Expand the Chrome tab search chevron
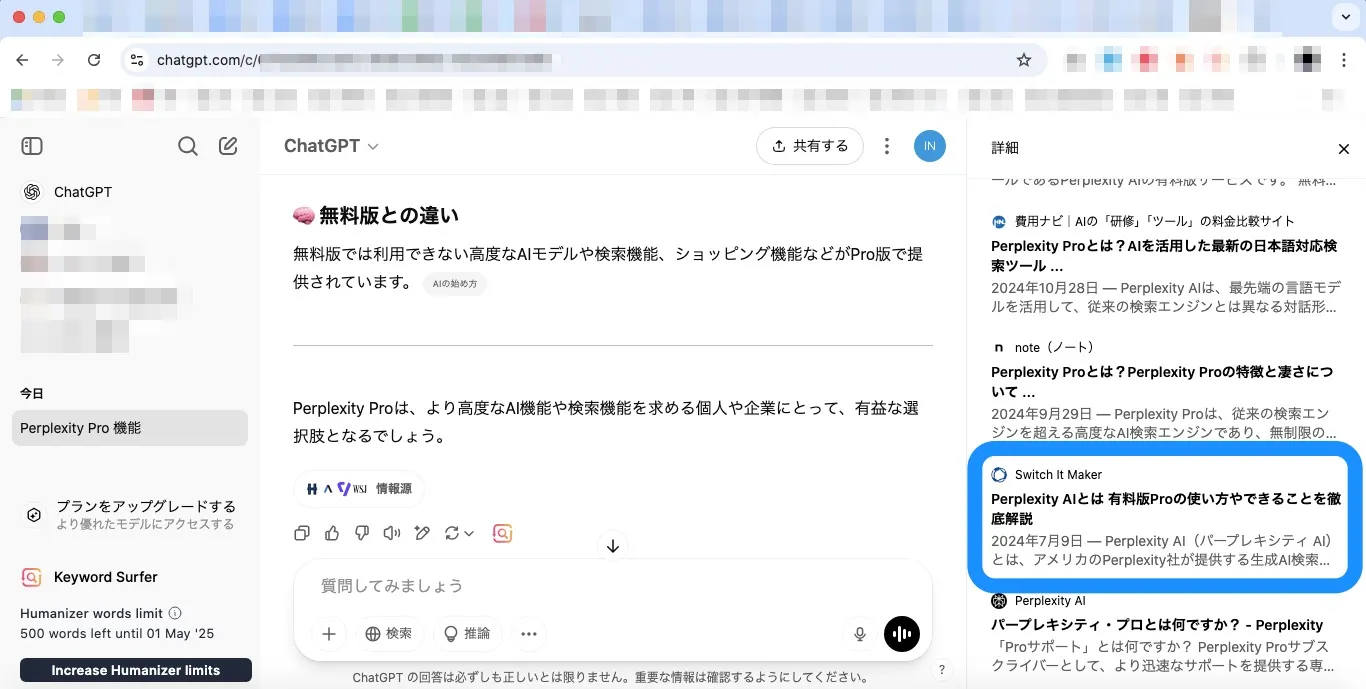 tap(1344, 17)
